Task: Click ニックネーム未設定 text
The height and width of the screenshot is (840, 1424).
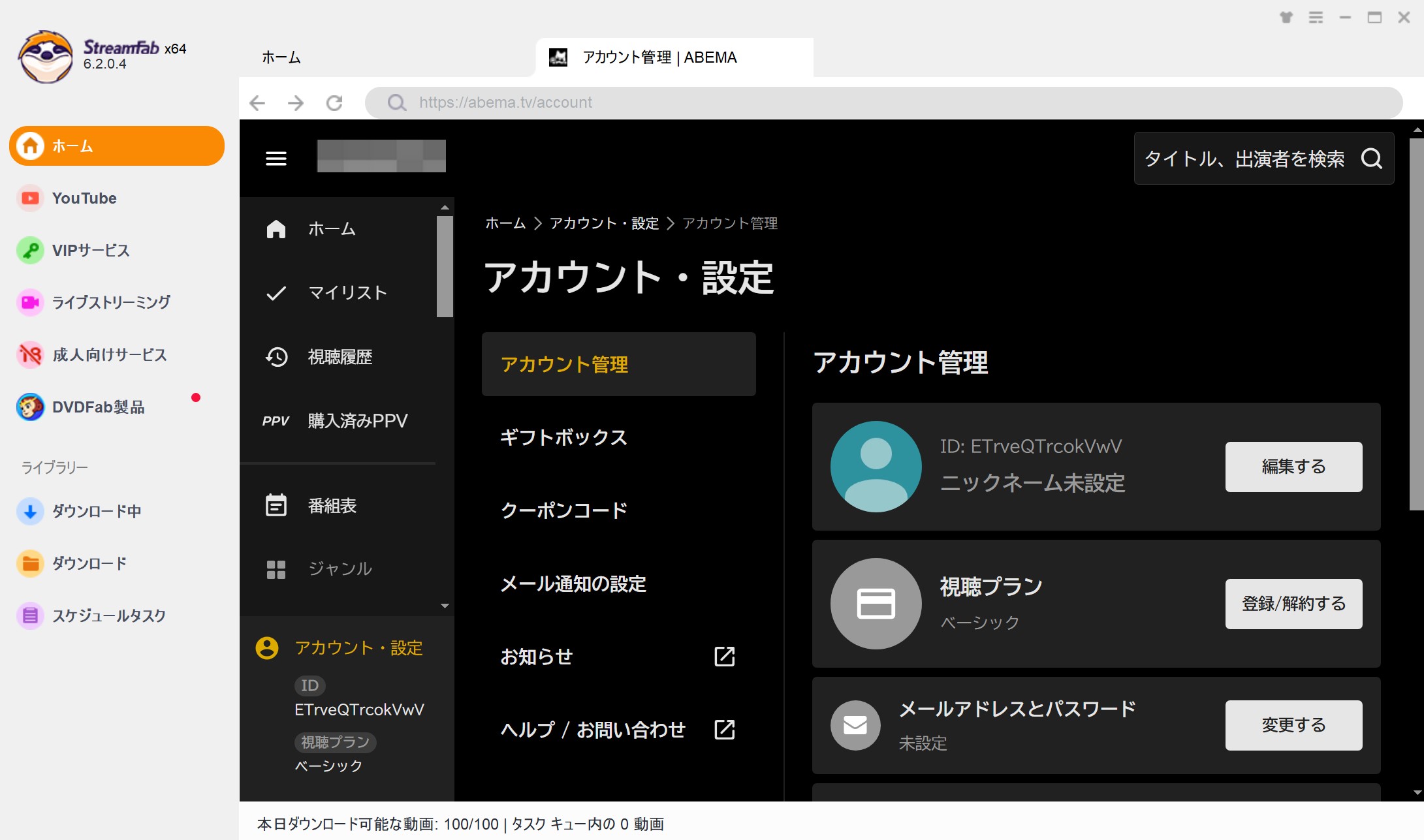Action: [1033, 483]
